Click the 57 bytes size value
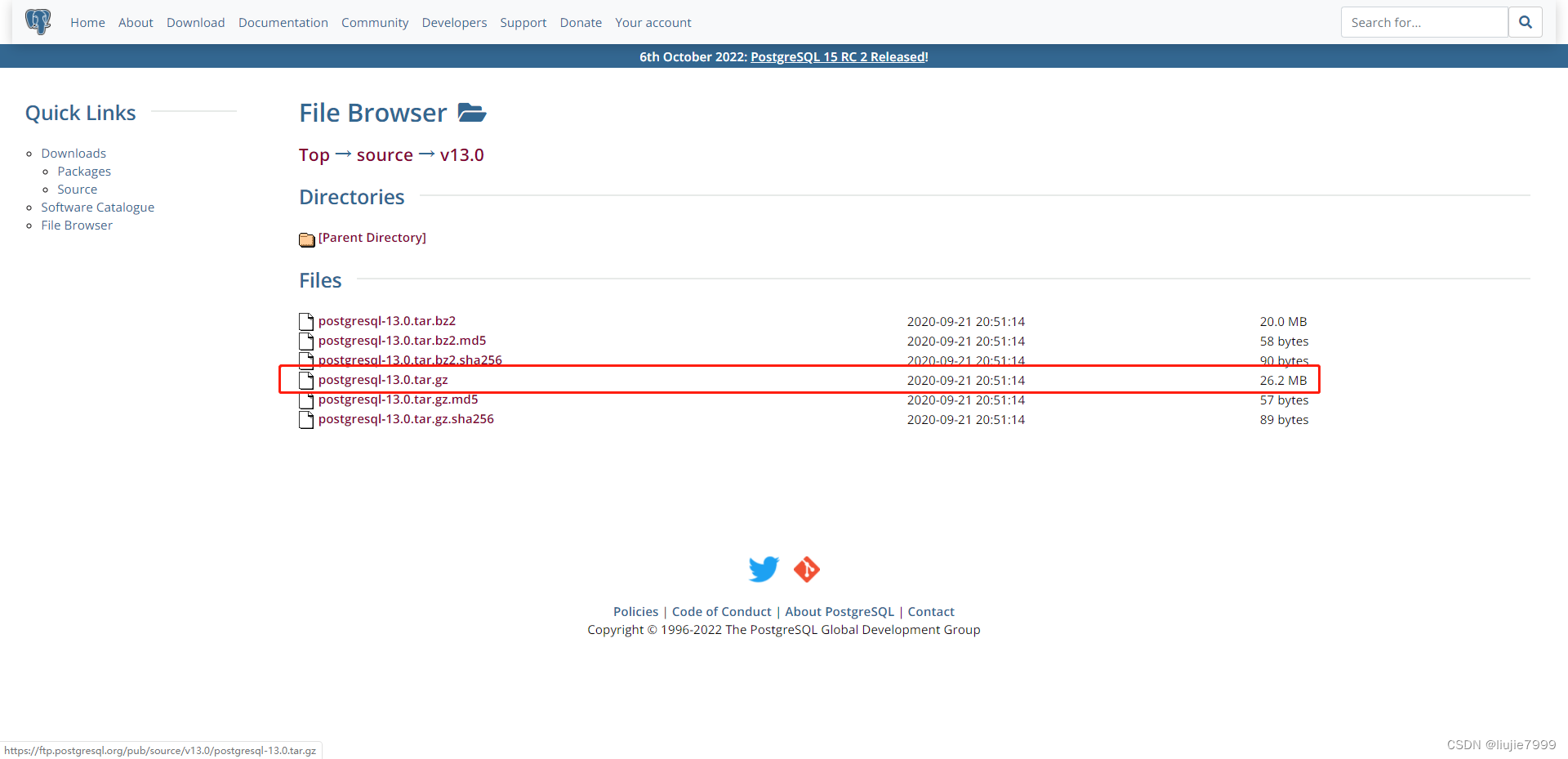1568x759 pixels. pos(1284,400)
